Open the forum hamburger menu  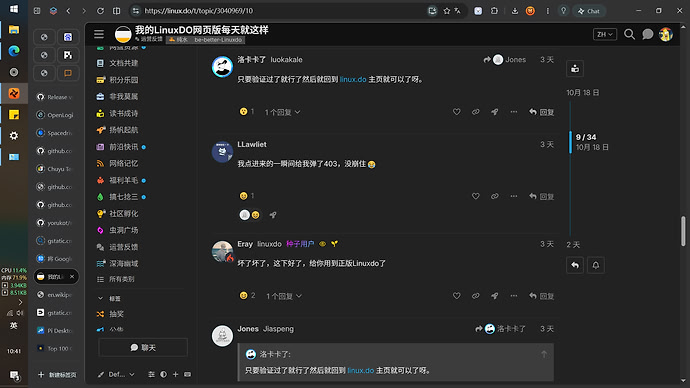pos(99,34)
